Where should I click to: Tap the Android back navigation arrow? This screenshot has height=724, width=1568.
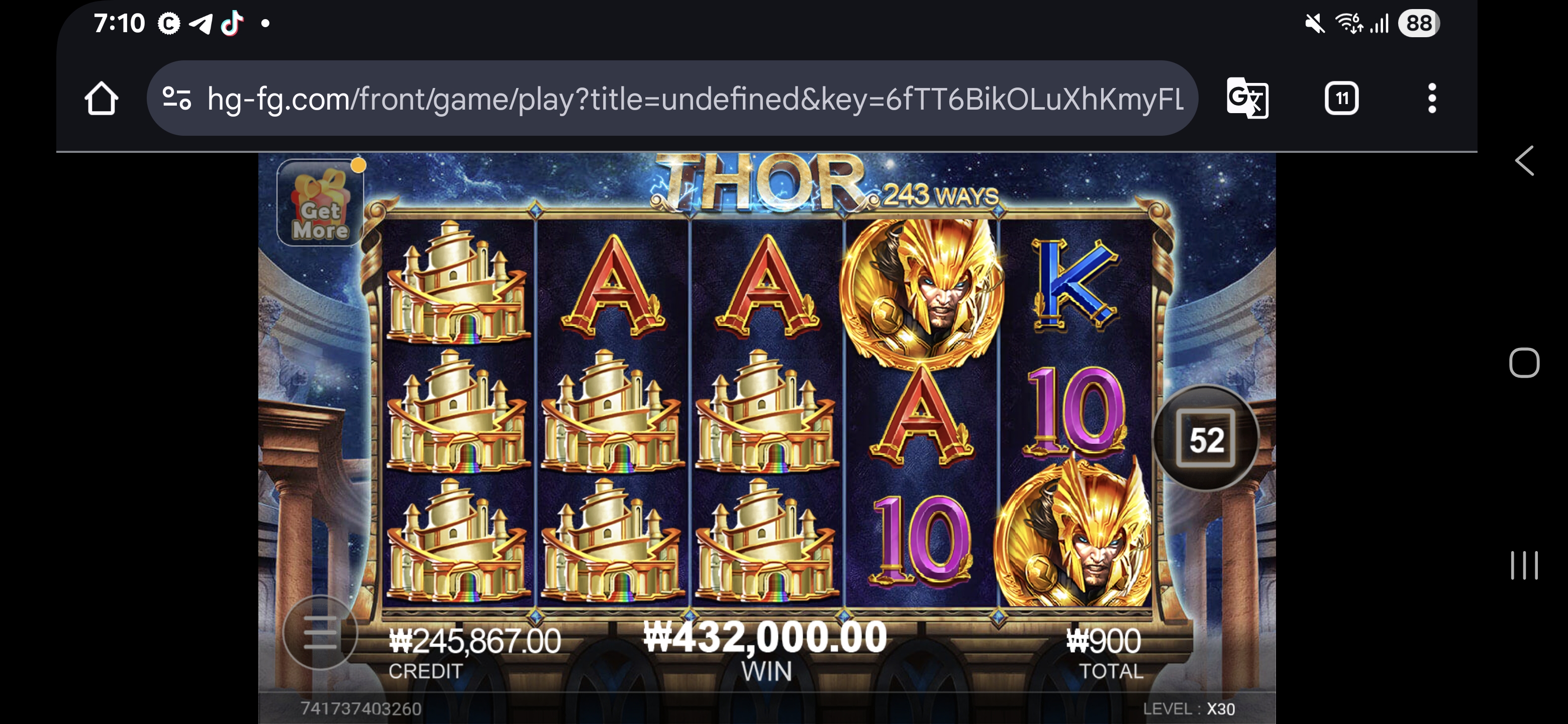[1524, 161]
